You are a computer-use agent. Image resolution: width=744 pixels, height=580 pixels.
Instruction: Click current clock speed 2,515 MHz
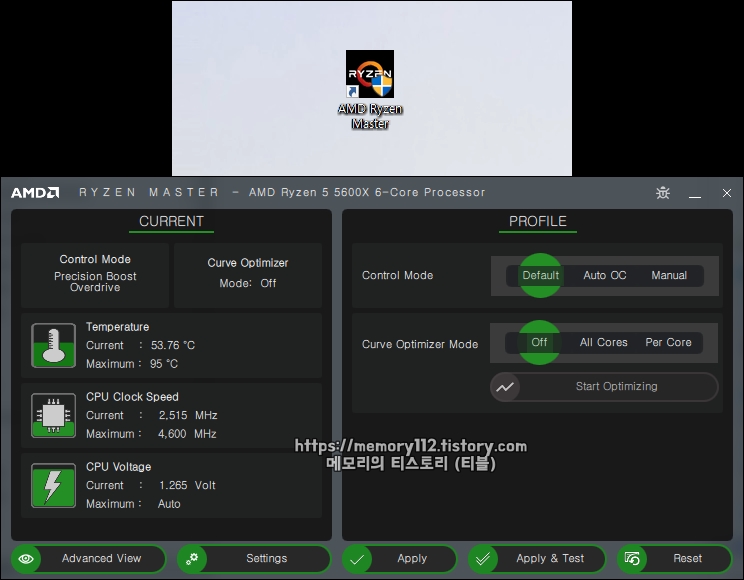click(188, 415)
